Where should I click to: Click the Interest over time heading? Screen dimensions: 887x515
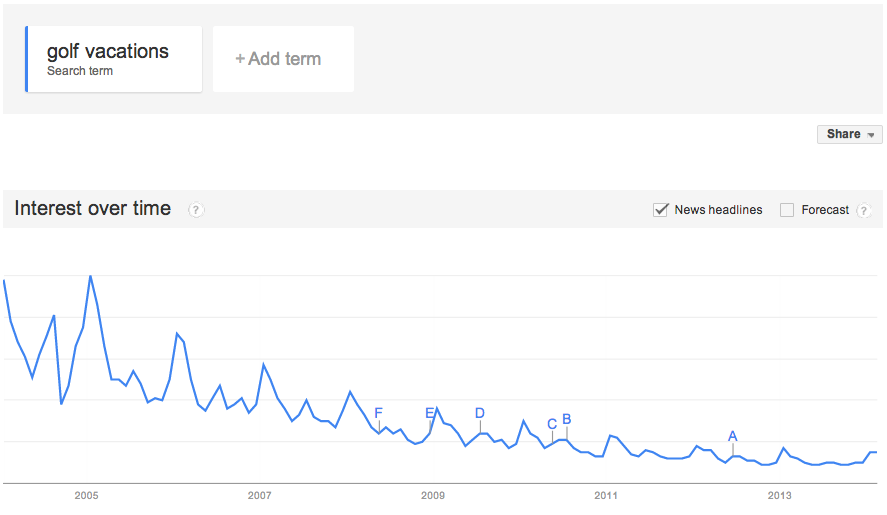[x=93, y=209]
